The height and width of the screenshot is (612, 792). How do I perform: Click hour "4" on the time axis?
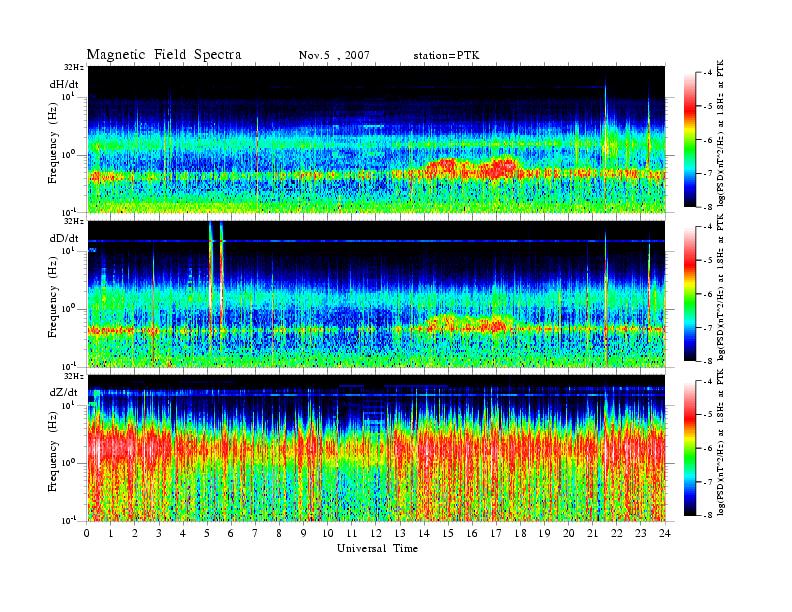click(183, 533)
